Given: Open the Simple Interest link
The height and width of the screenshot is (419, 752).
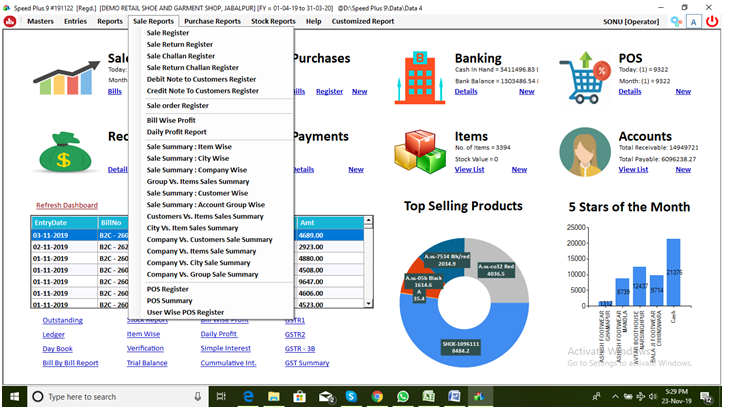Looking at the screenshot, I should tap(225, 349).
